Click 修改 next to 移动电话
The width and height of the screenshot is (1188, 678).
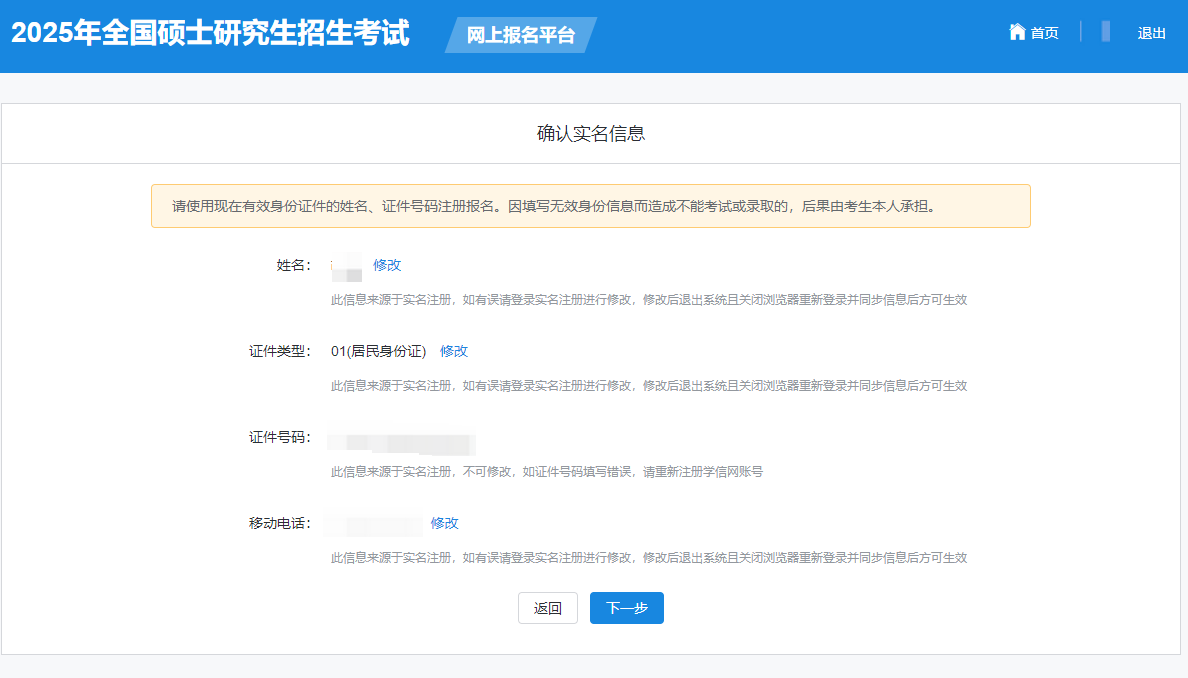[x=444, y=523]
